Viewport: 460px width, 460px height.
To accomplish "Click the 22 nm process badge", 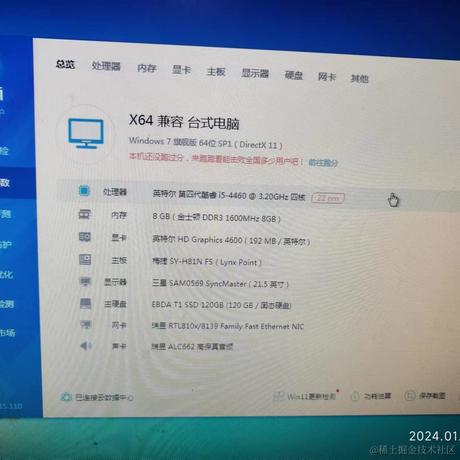I will point(328,198).
